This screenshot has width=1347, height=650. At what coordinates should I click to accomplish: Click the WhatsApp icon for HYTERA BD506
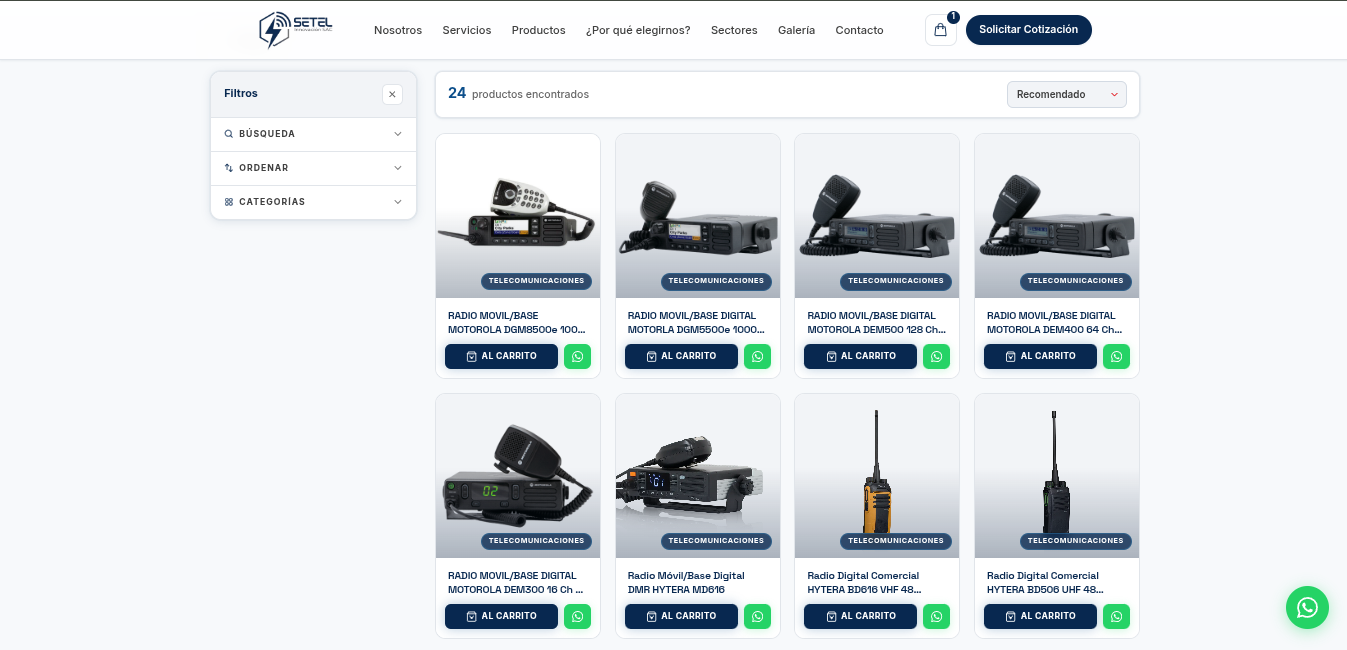click(x=1116, y=616)
